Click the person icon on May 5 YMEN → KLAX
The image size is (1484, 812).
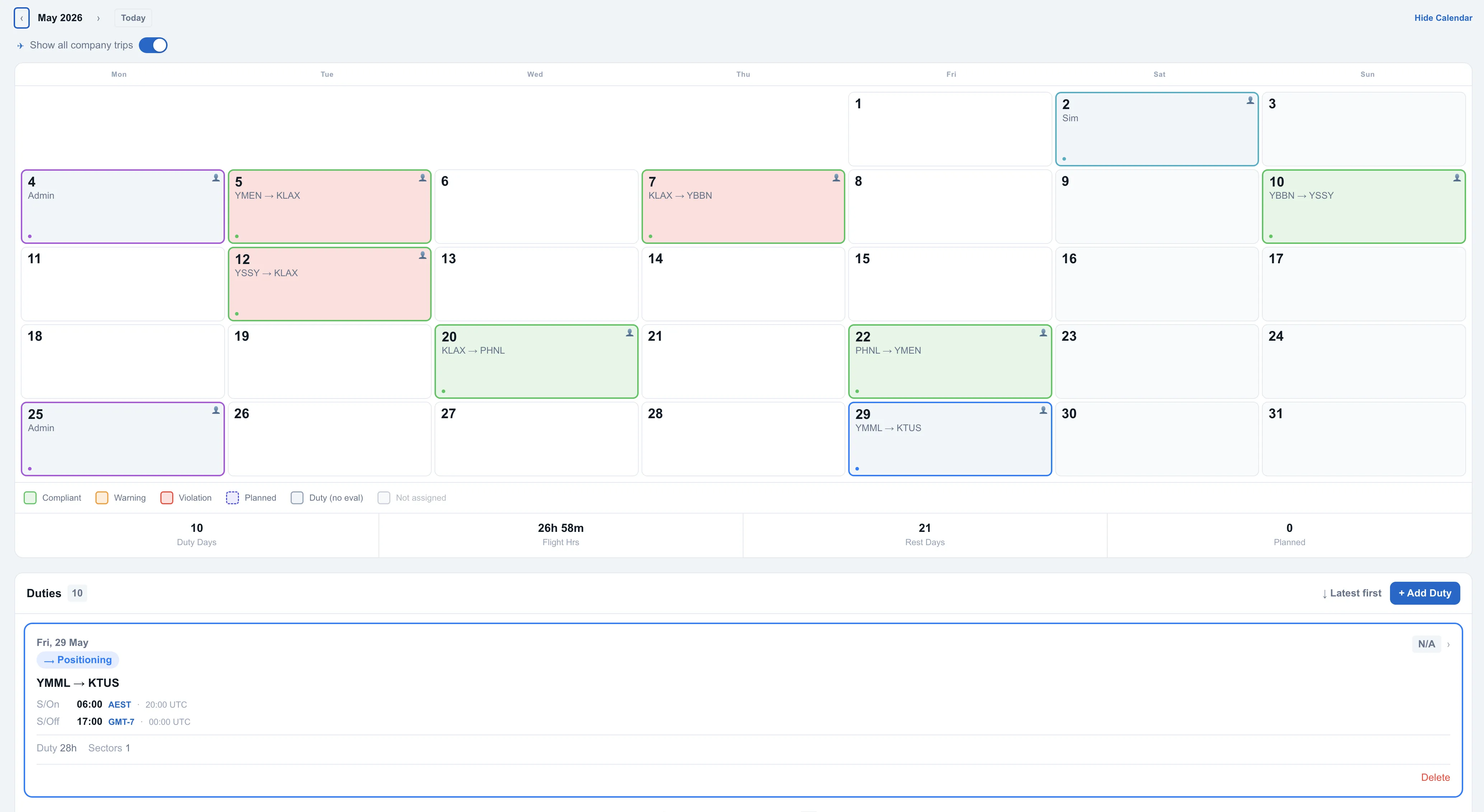click(422, 178)
